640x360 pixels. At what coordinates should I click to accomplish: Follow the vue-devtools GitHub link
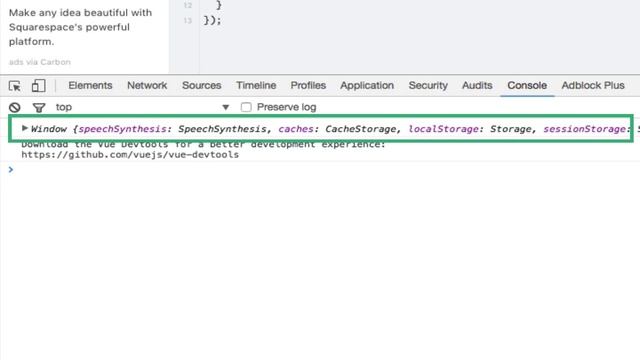tap(130, 155)
